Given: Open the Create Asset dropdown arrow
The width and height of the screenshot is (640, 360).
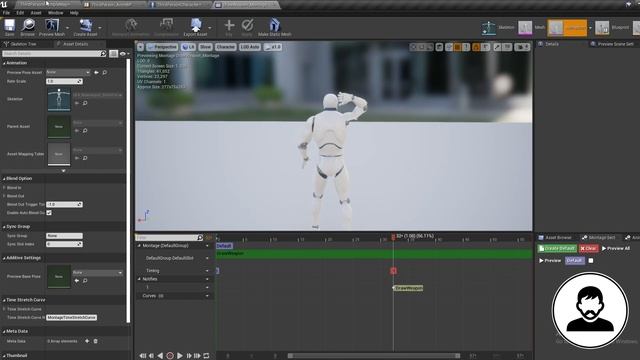Looking at the screenshot, I should click(100, 28).
